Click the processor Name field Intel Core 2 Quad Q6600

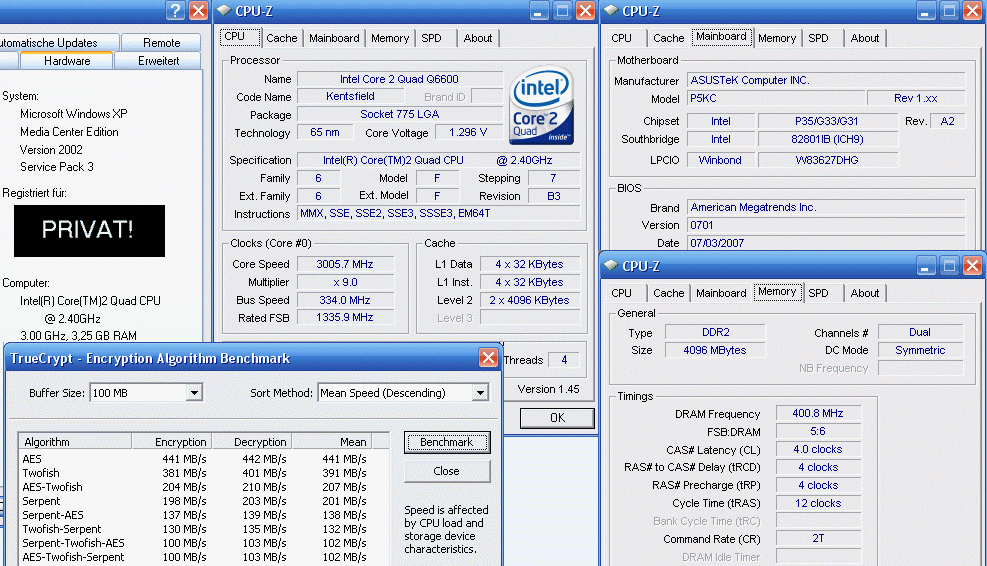pos(400,79)
